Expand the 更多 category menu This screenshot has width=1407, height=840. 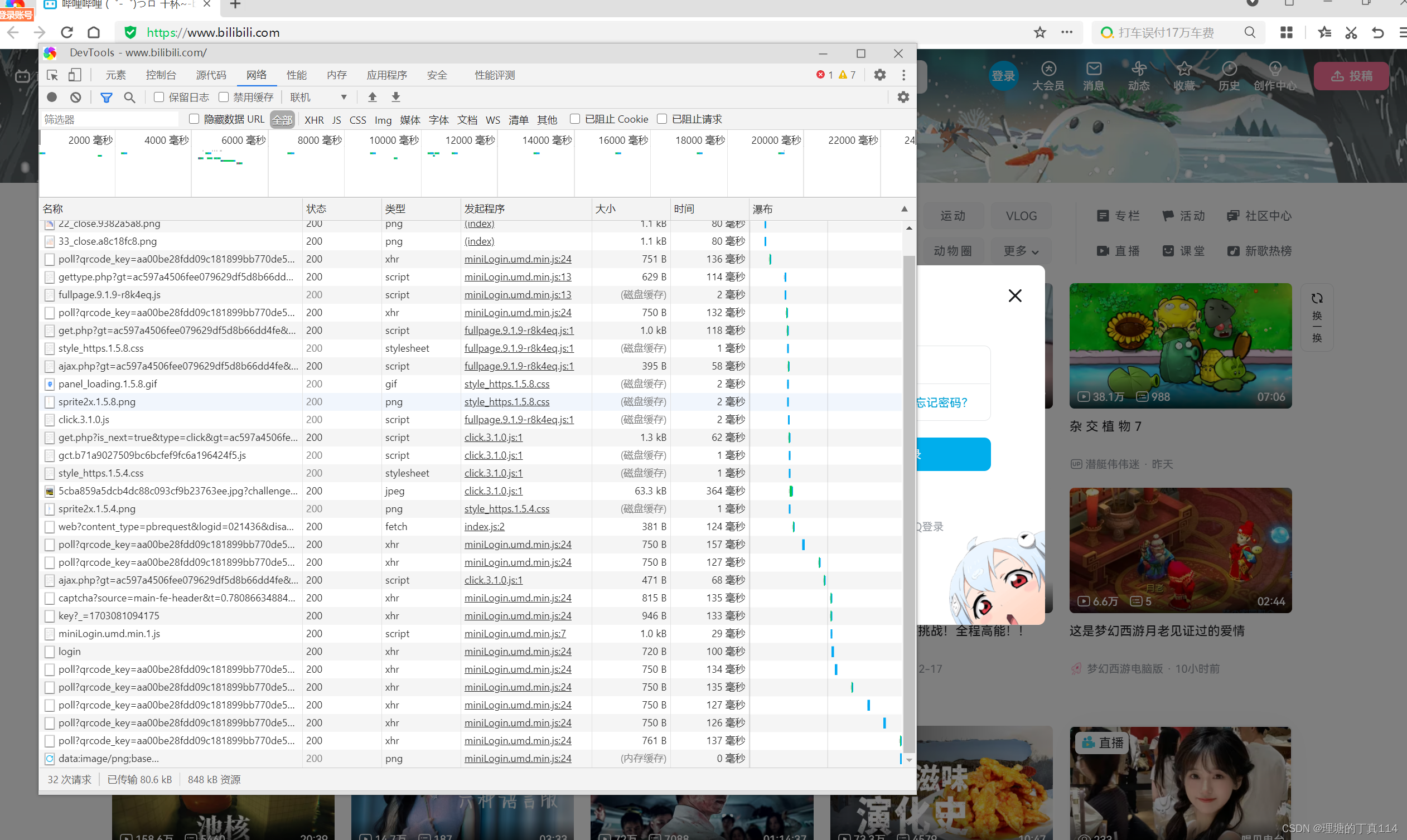coord(1021,251)
